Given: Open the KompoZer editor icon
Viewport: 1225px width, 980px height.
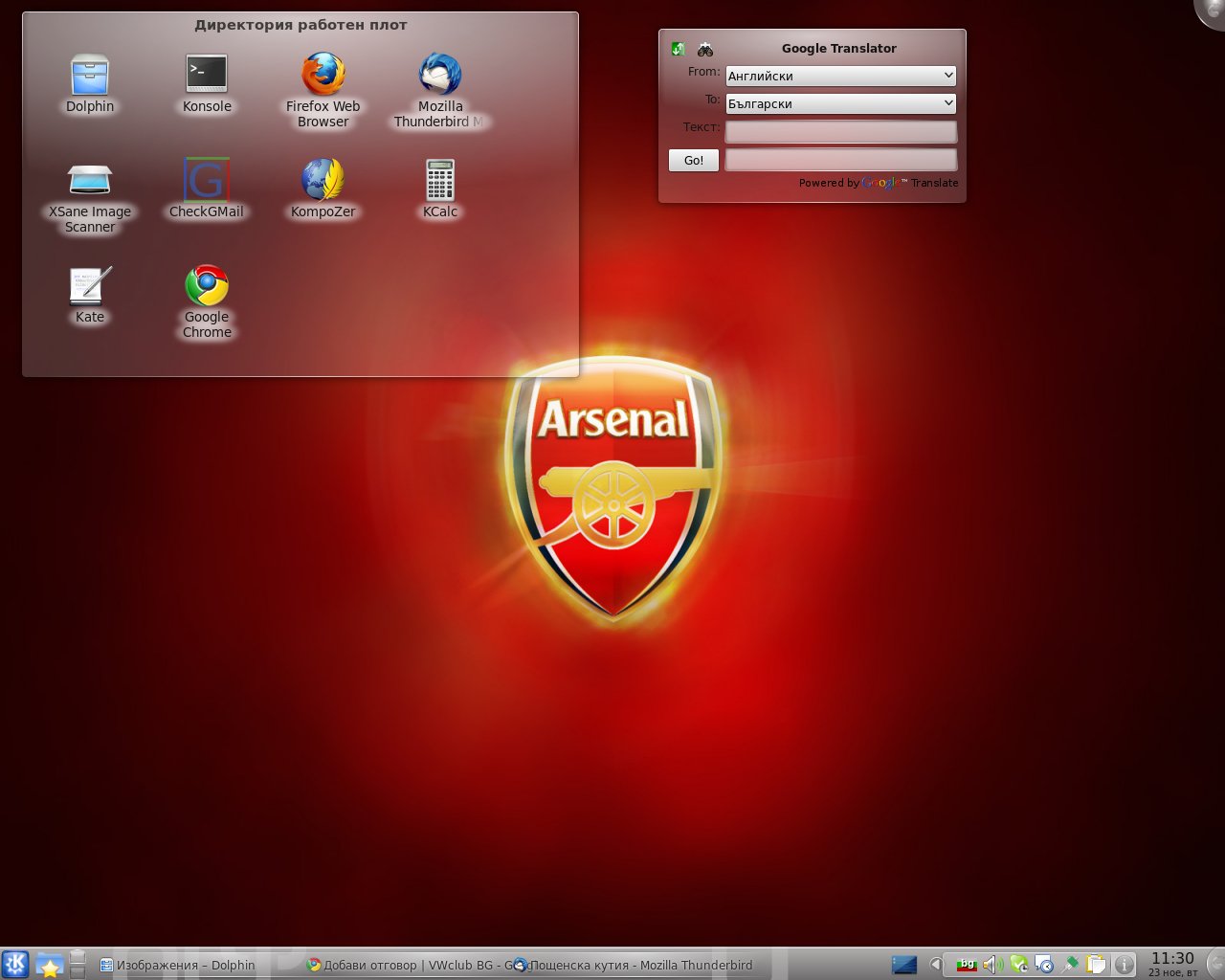Looking at the screenshot, I should (323, 180).
